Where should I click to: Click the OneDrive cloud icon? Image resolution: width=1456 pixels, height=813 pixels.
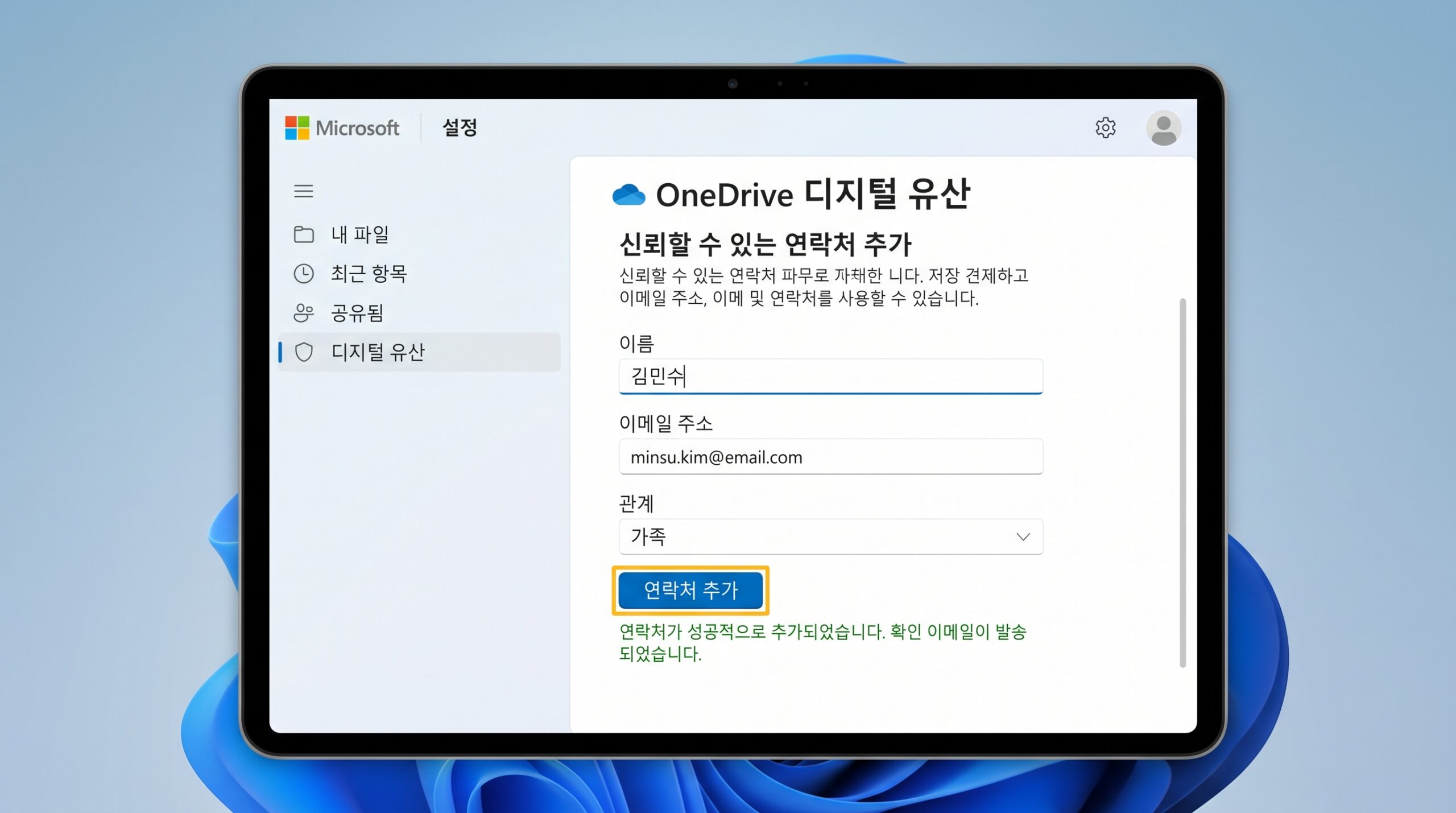pos(628,195)
